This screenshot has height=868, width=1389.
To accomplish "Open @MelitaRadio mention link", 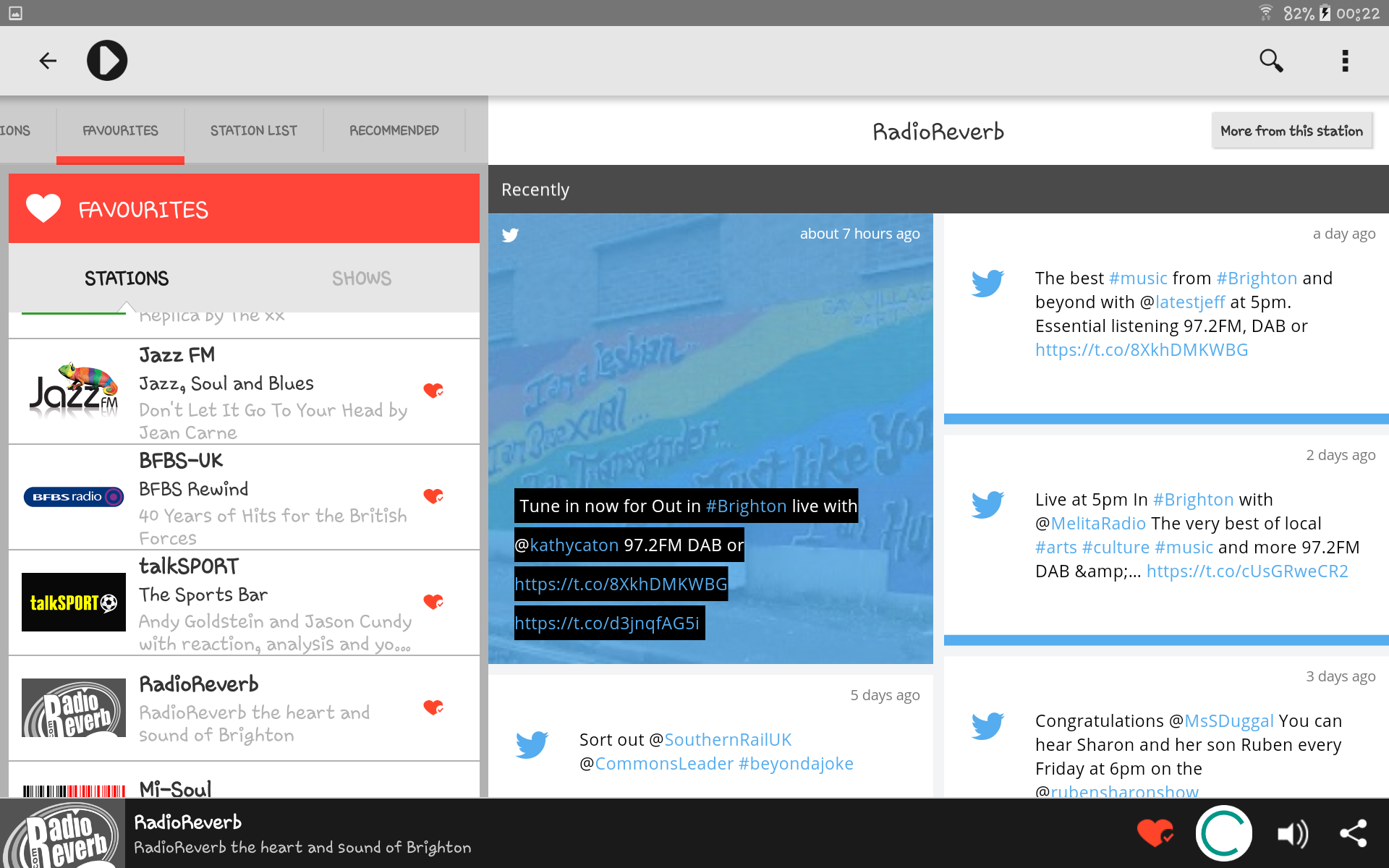I will click(x=1091, y=524).
